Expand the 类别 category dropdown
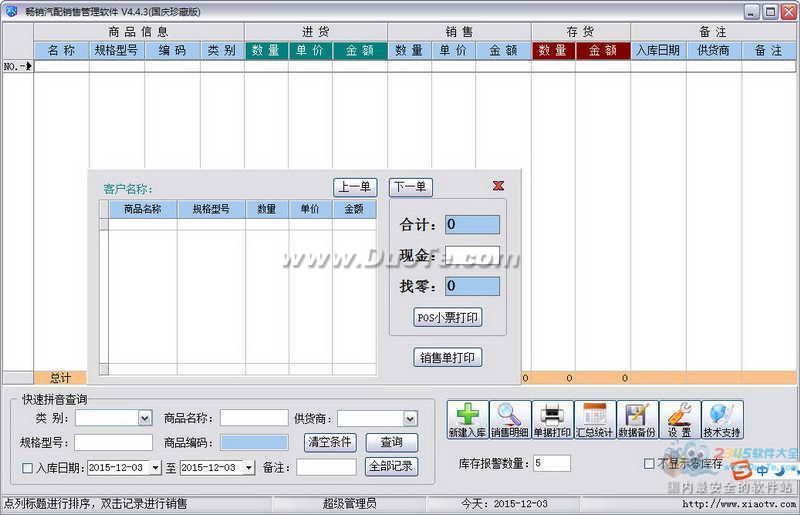The width and height of the screenshot is (800, 515). coord(145,418)
